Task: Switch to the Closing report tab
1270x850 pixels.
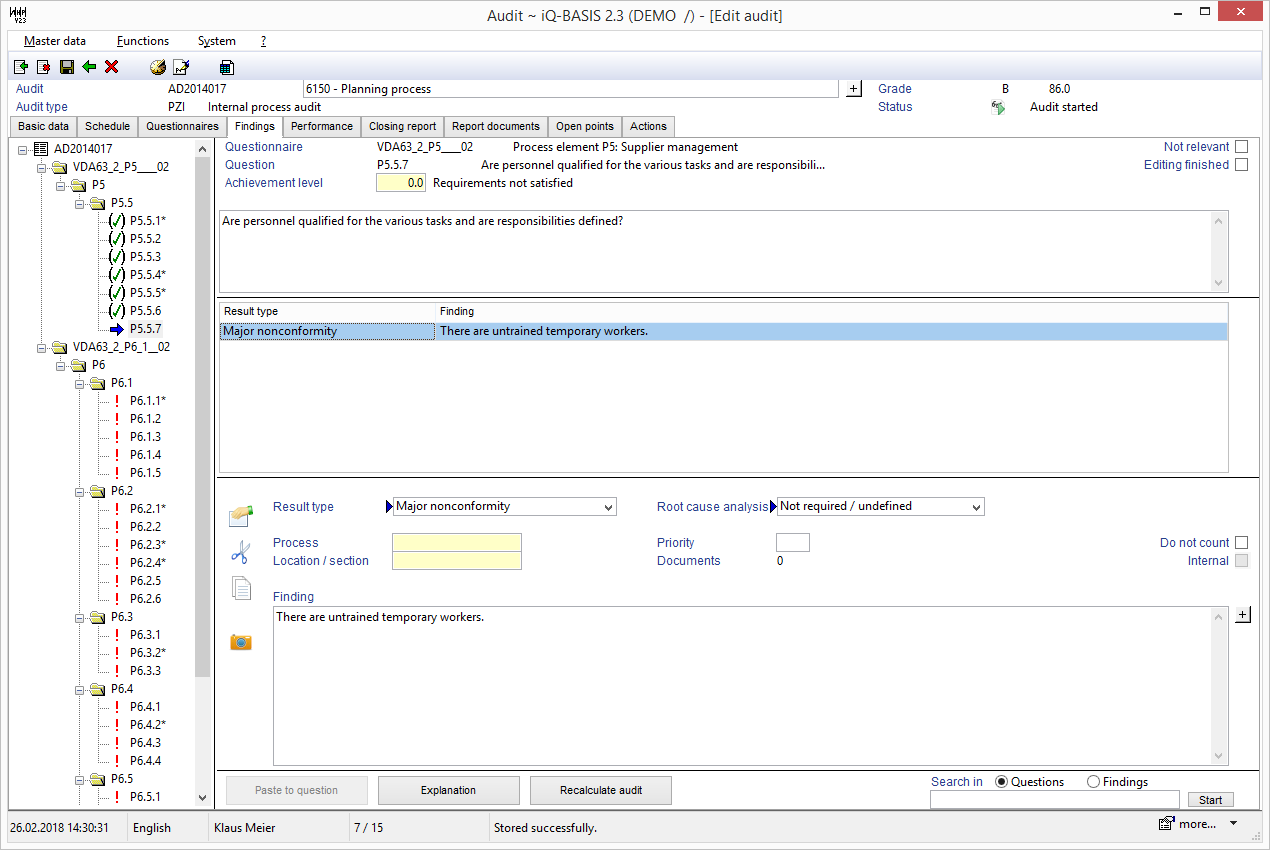Action: pyautogui.click(x=402, y=127)
